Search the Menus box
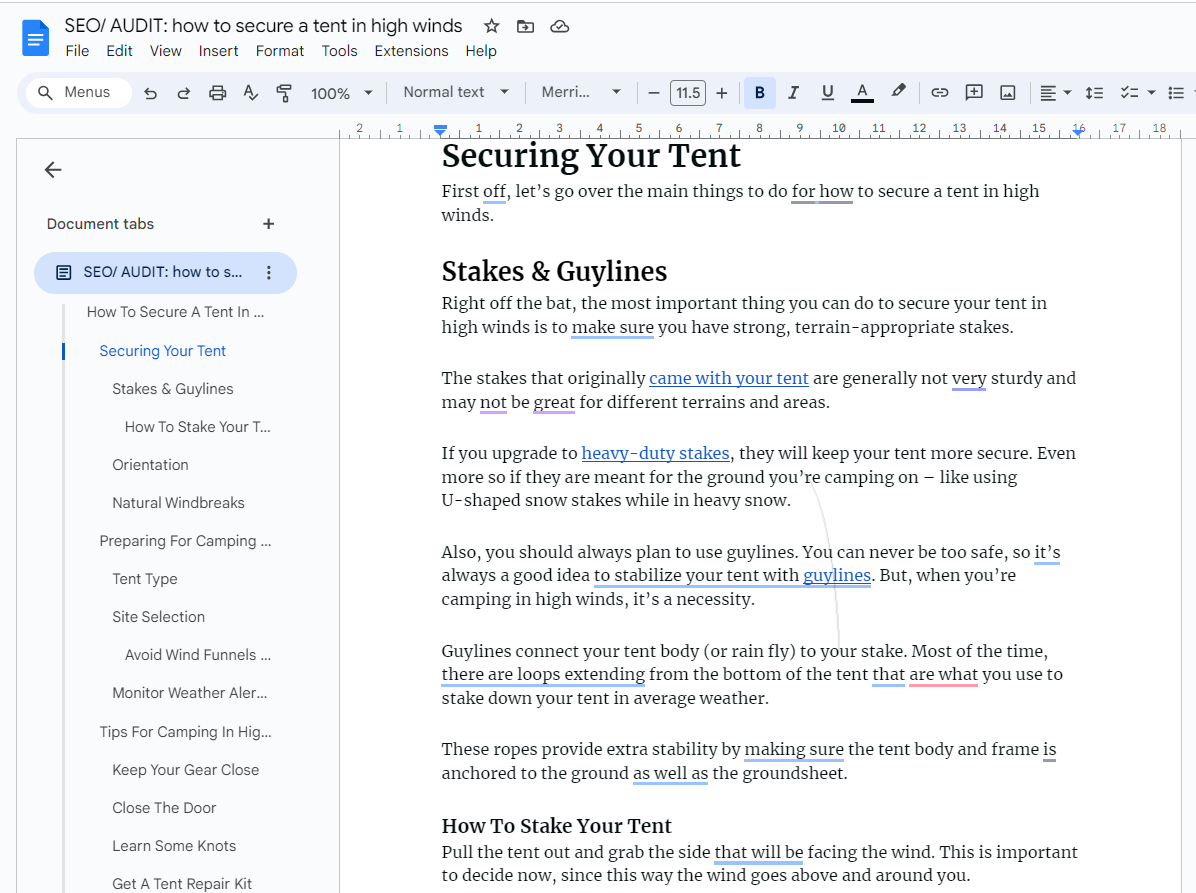This screenshot has height=893, width=1196. 79,93
